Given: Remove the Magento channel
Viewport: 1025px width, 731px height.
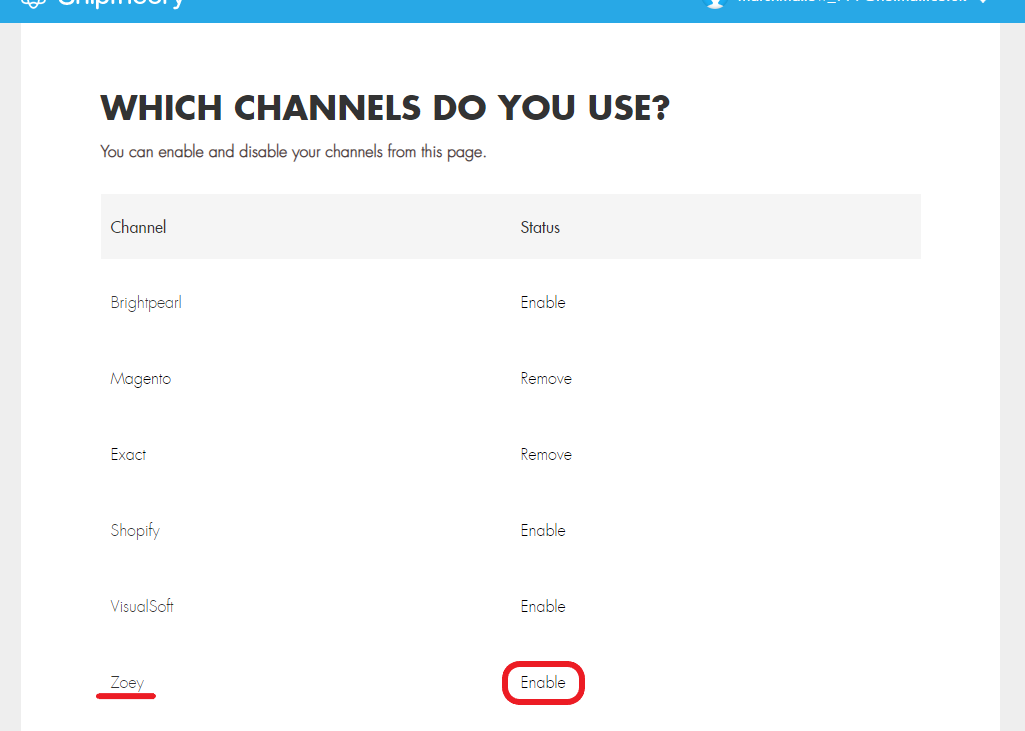Looking at the screenshot, I should 546,379.
